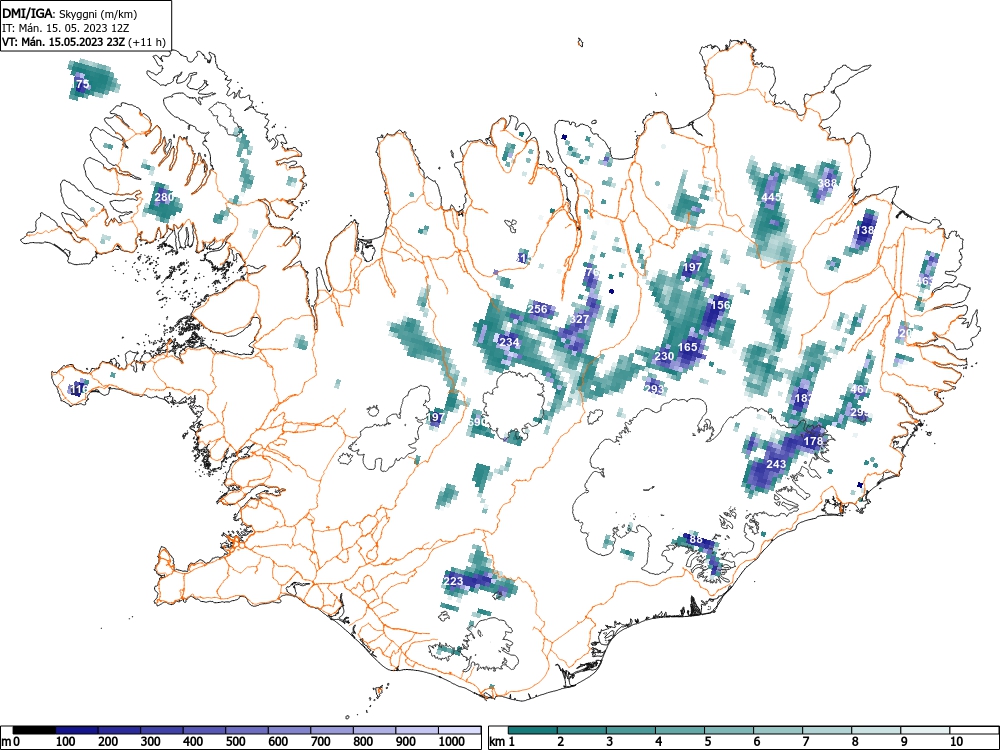Click the '300' label in the meter legend
Image resolution: width=1000 pixels, height=750 pixels.
coord(151,742)
